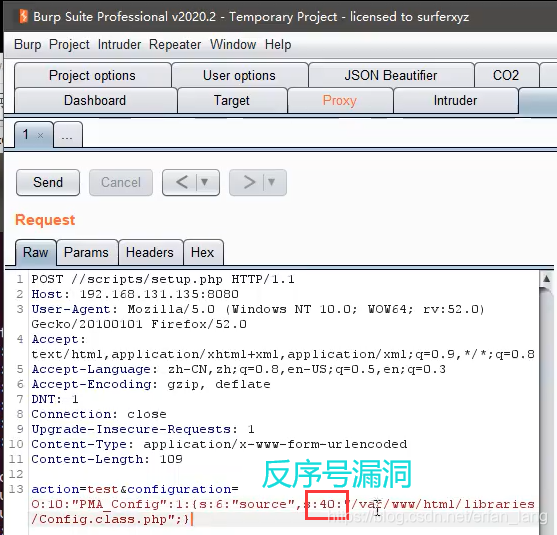Click the 'Accept:' header name on line 4

pos(59,339)
